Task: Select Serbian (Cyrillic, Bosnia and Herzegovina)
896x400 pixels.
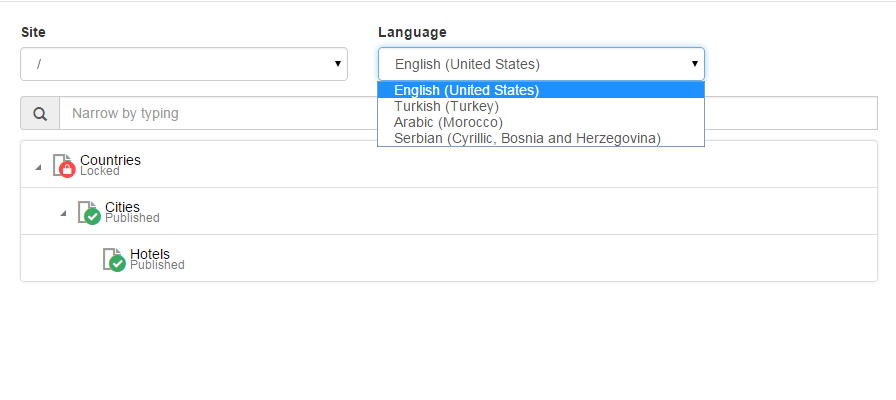Action: pos(527,138)
